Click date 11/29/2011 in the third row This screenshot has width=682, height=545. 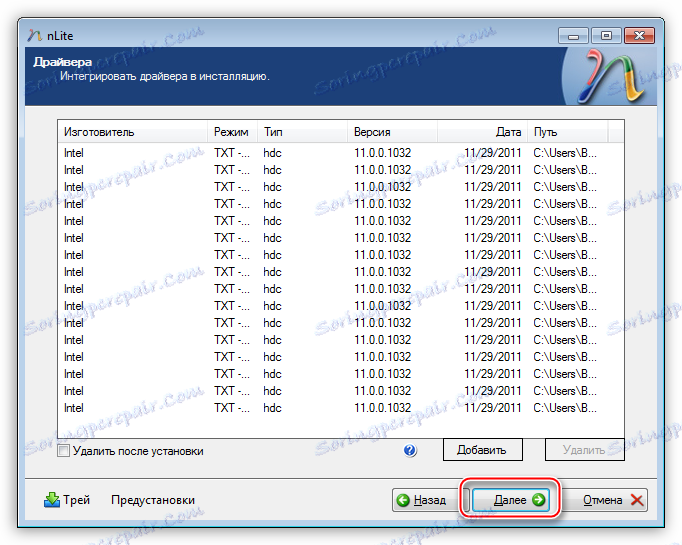493,187
